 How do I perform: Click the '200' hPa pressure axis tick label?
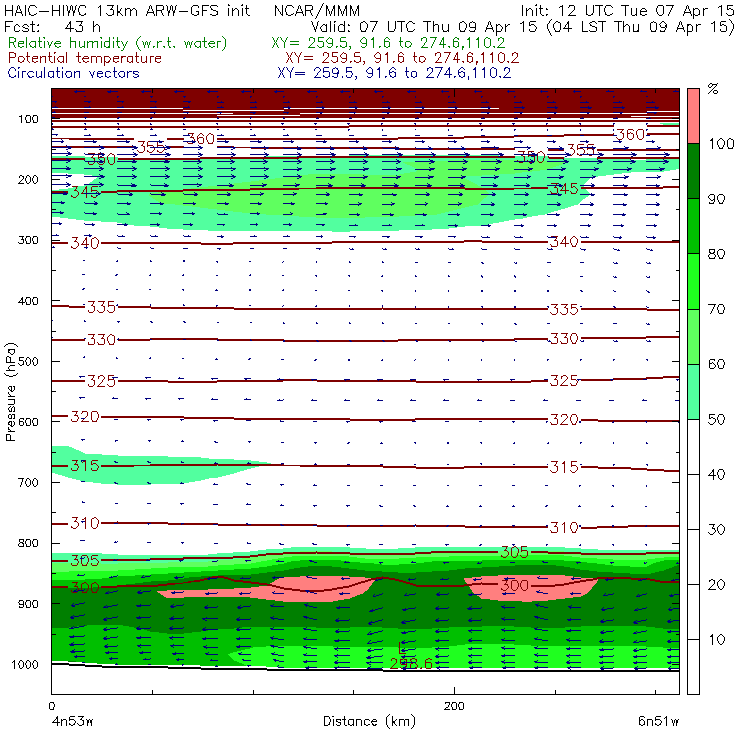click(28, 179)
